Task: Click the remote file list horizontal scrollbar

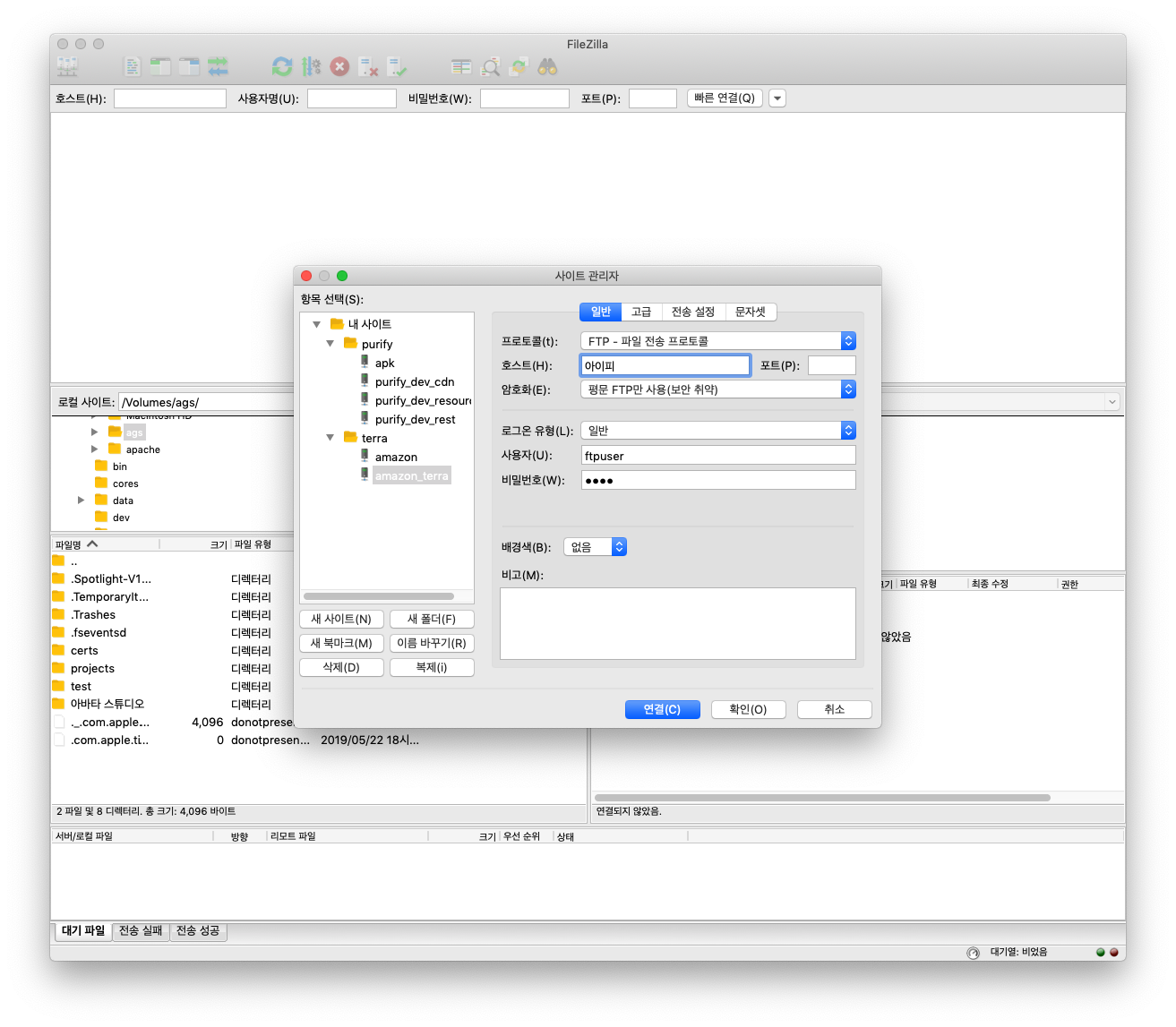Action: click(x=822, y=798)
